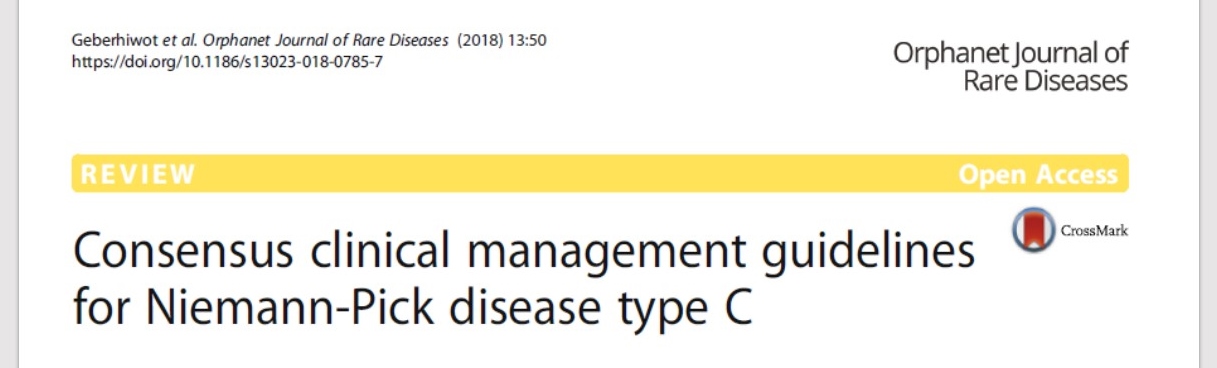Click the CrossMark logo icon
Screen dimensions: 1217x368
1033,231
